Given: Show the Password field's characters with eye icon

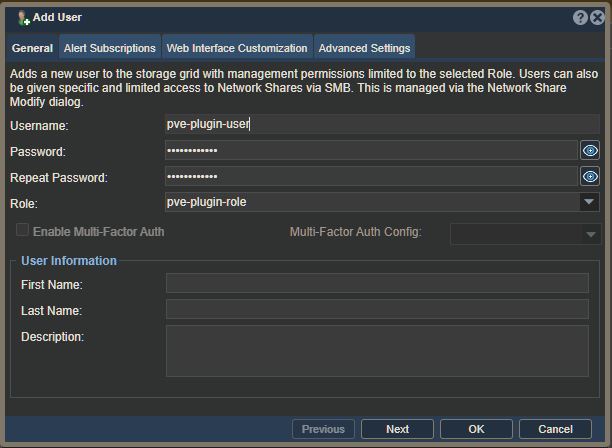Looking at the screenshot, I should point(590,150).
